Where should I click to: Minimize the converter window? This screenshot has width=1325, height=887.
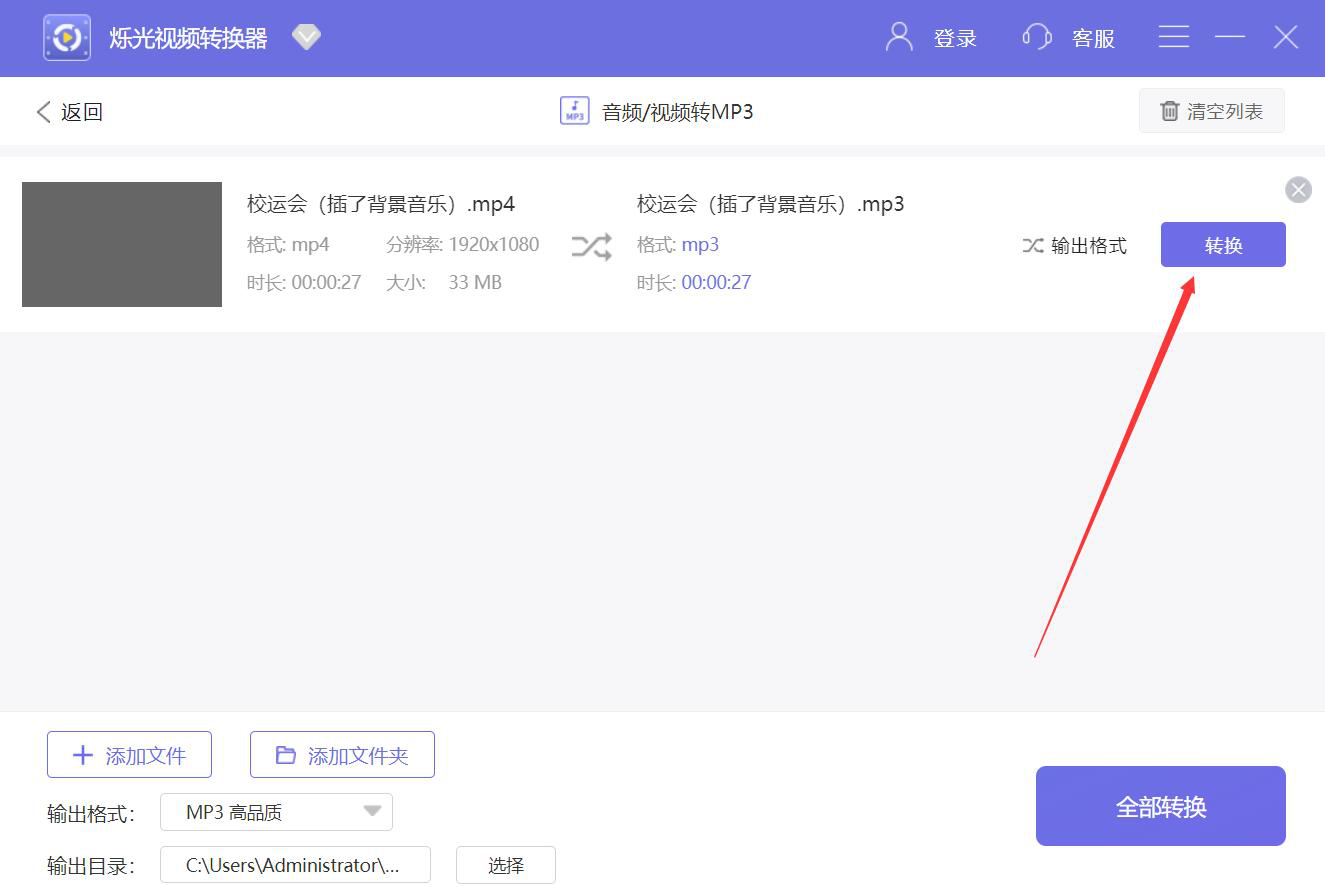pos(1230,37)
